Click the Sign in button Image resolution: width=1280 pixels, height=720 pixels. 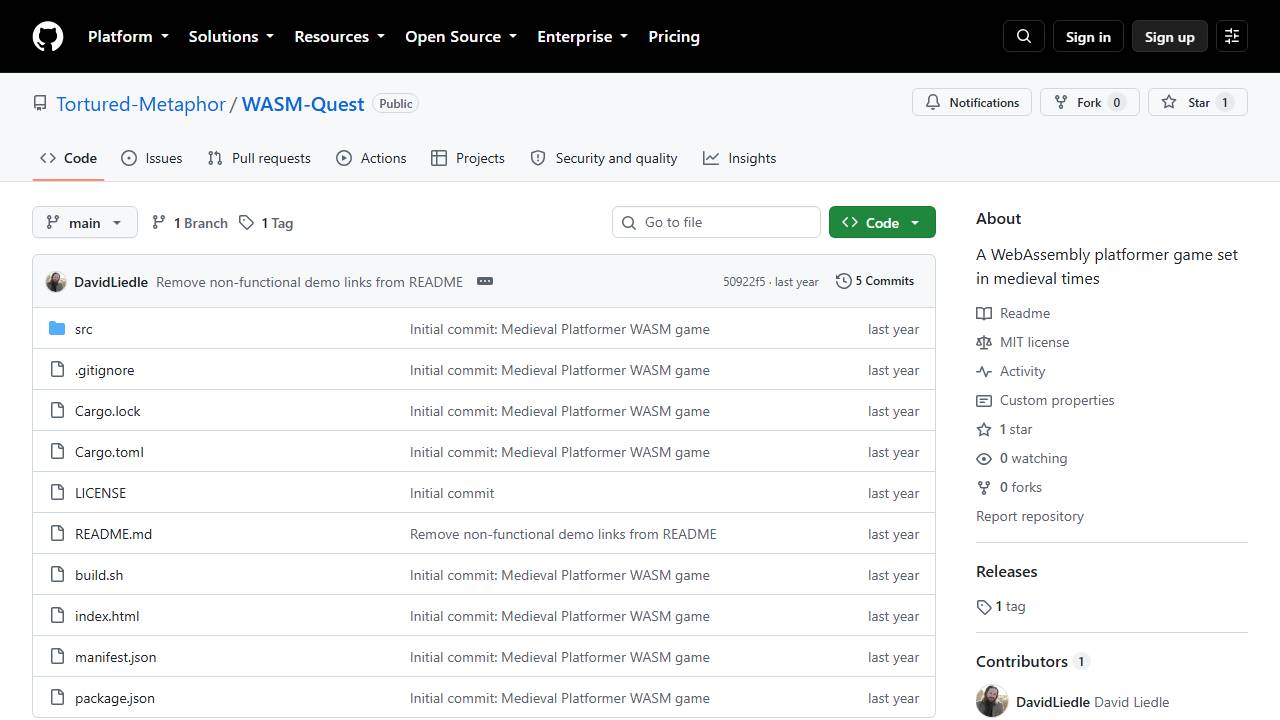(x=1088, y=37)
